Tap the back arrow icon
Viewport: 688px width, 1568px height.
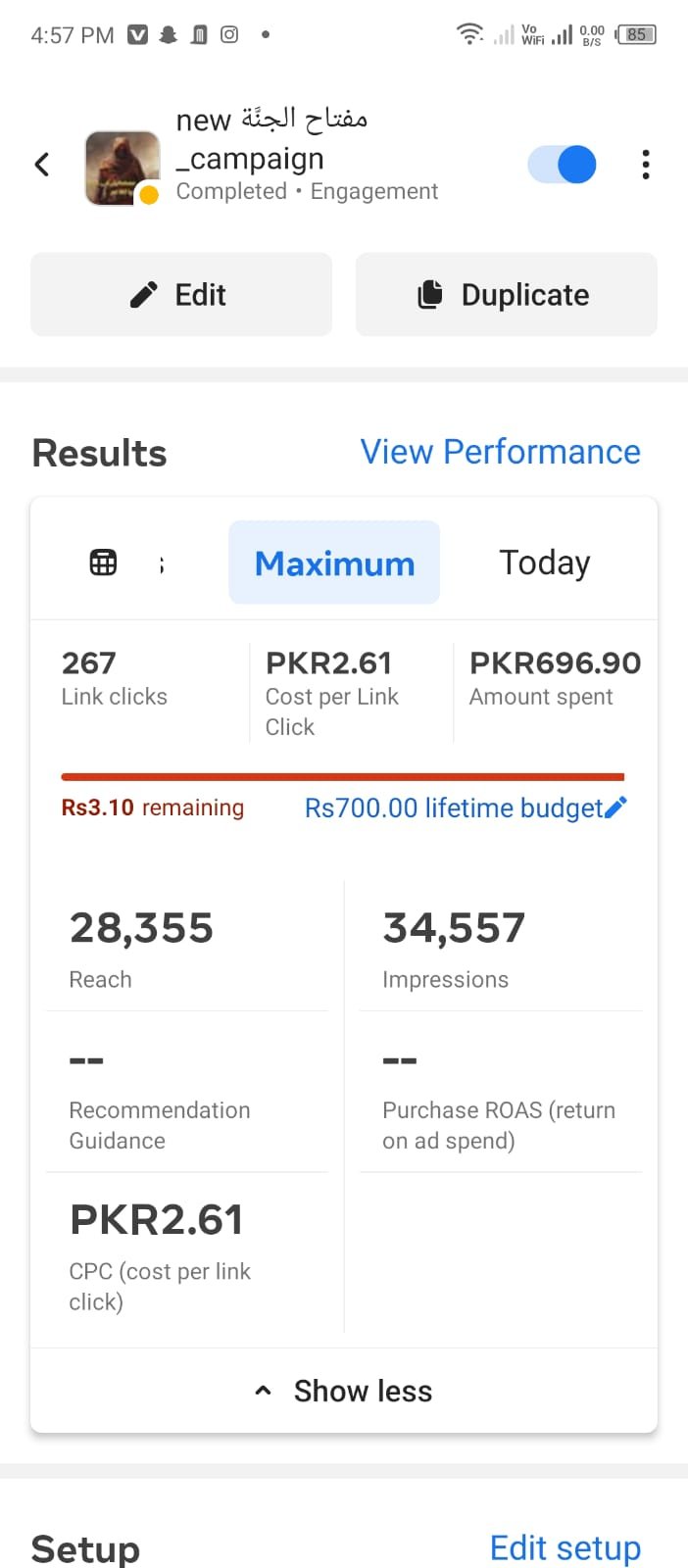click(42, 165)
